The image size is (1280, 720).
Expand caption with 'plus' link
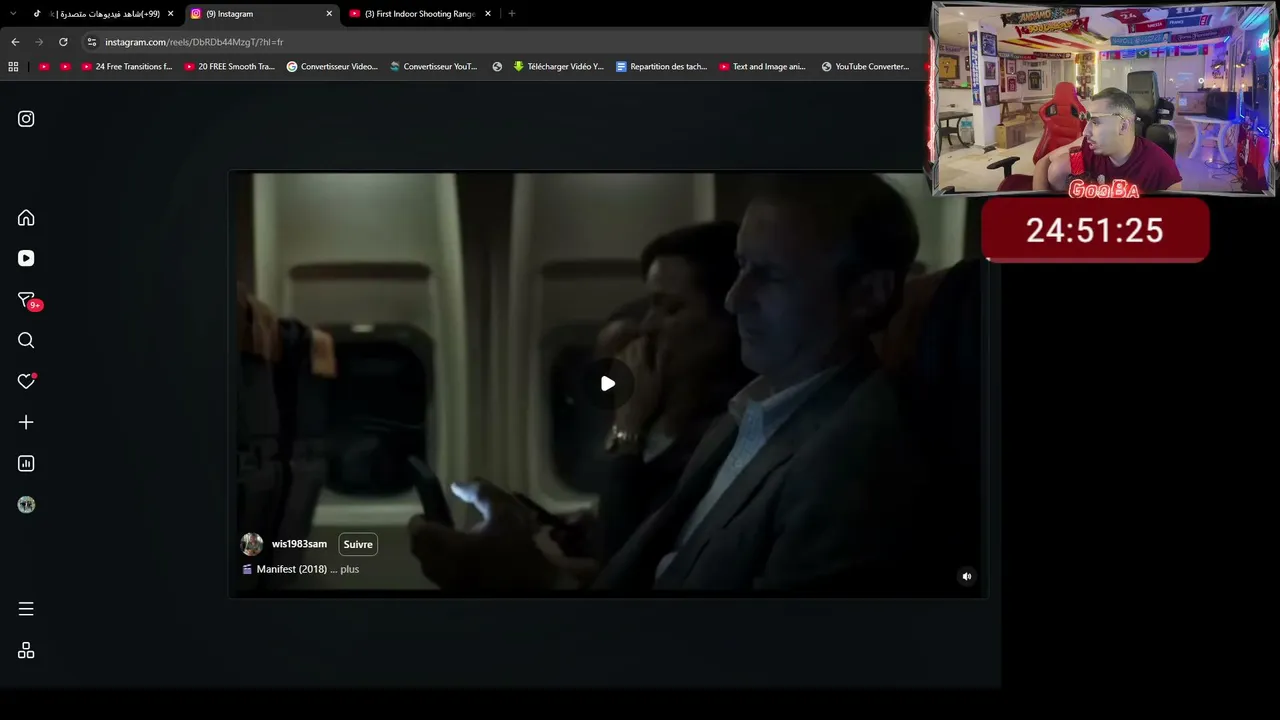(x=349, y=569)
